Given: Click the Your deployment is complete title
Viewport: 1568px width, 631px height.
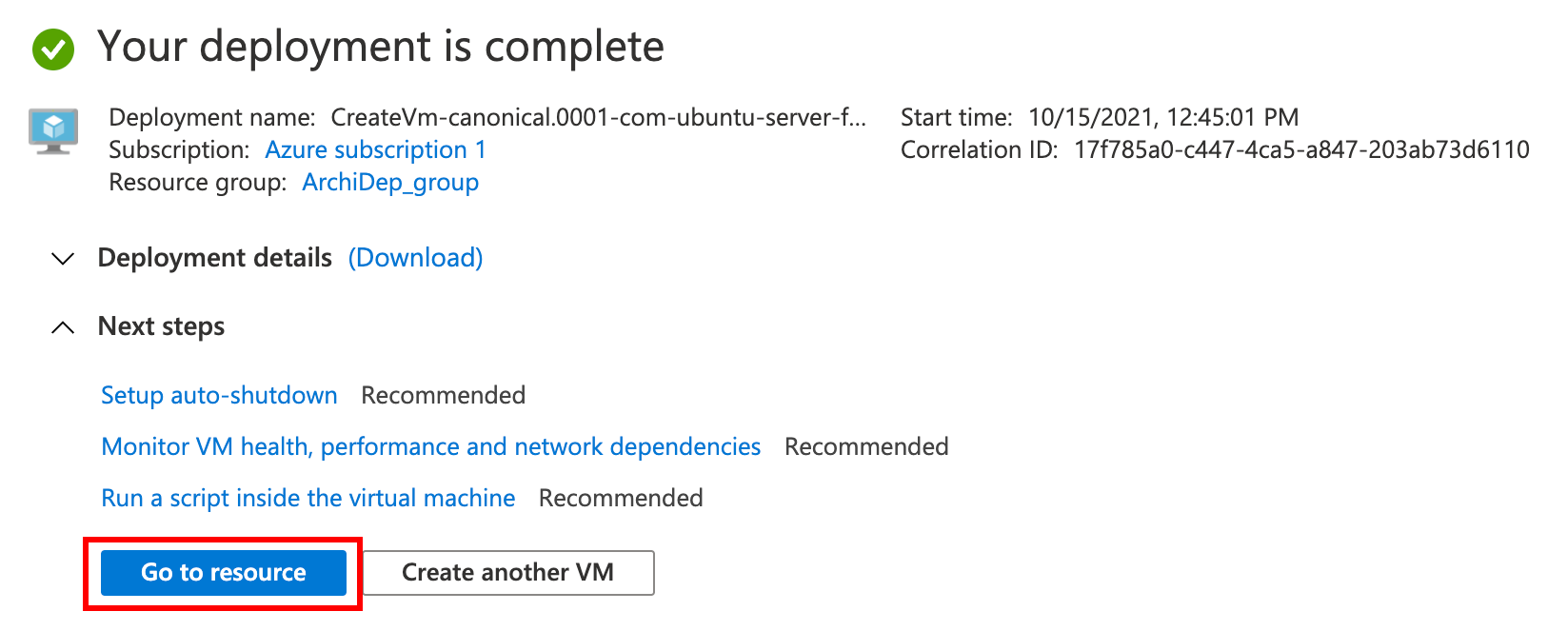Looking at the screenshot, I should pyautogui.click(x=381, y=47).
